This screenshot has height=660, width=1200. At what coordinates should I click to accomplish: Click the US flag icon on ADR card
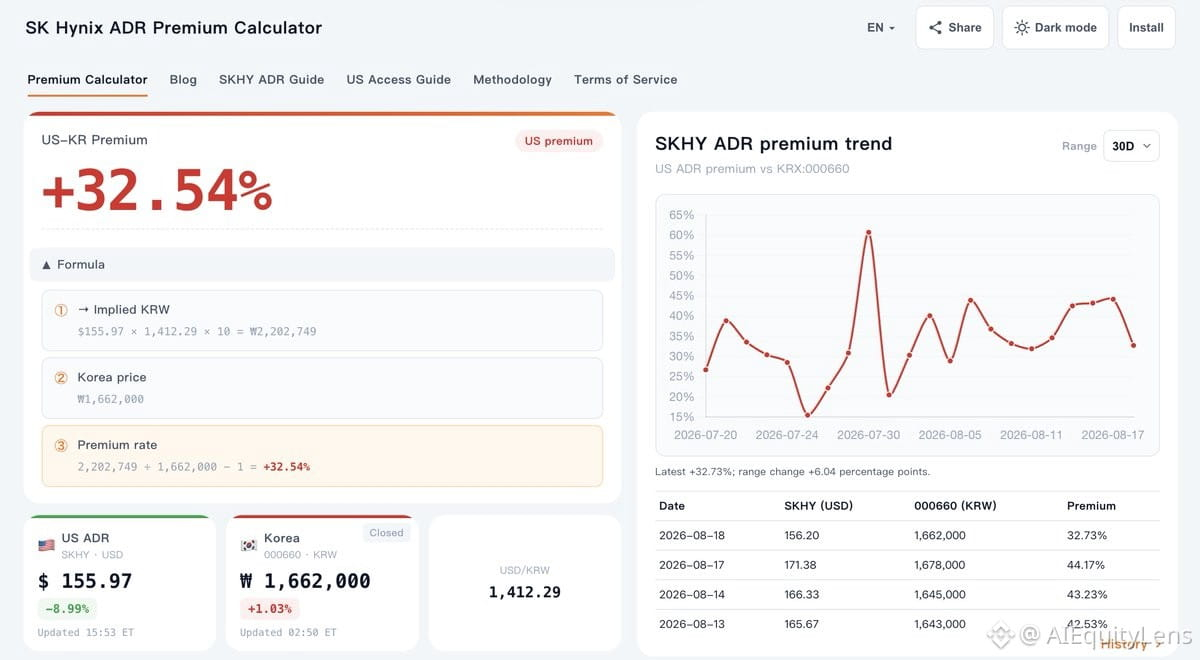(46, 545)
